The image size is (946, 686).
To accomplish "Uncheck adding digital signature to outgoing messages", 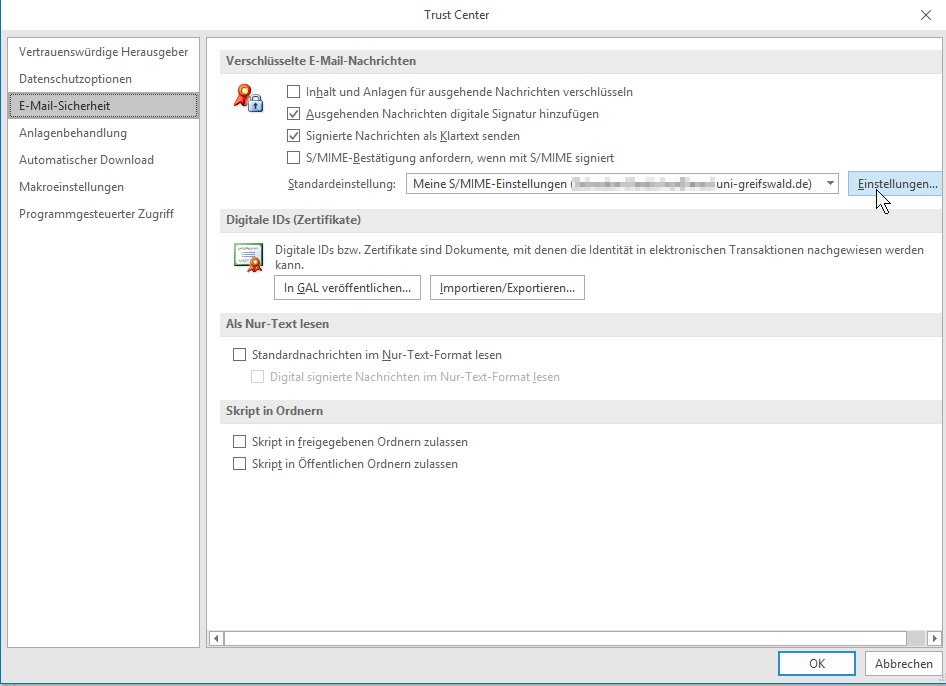I will tap(294, 114).
